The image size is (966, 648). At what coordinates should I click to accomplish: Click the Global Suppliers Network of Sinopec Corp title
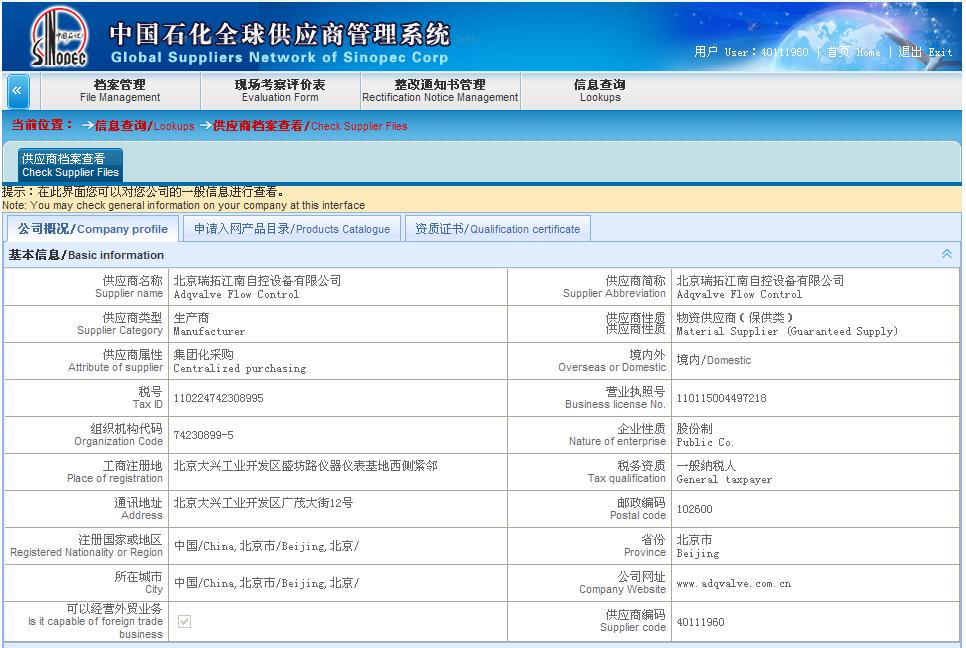[279, 57]
